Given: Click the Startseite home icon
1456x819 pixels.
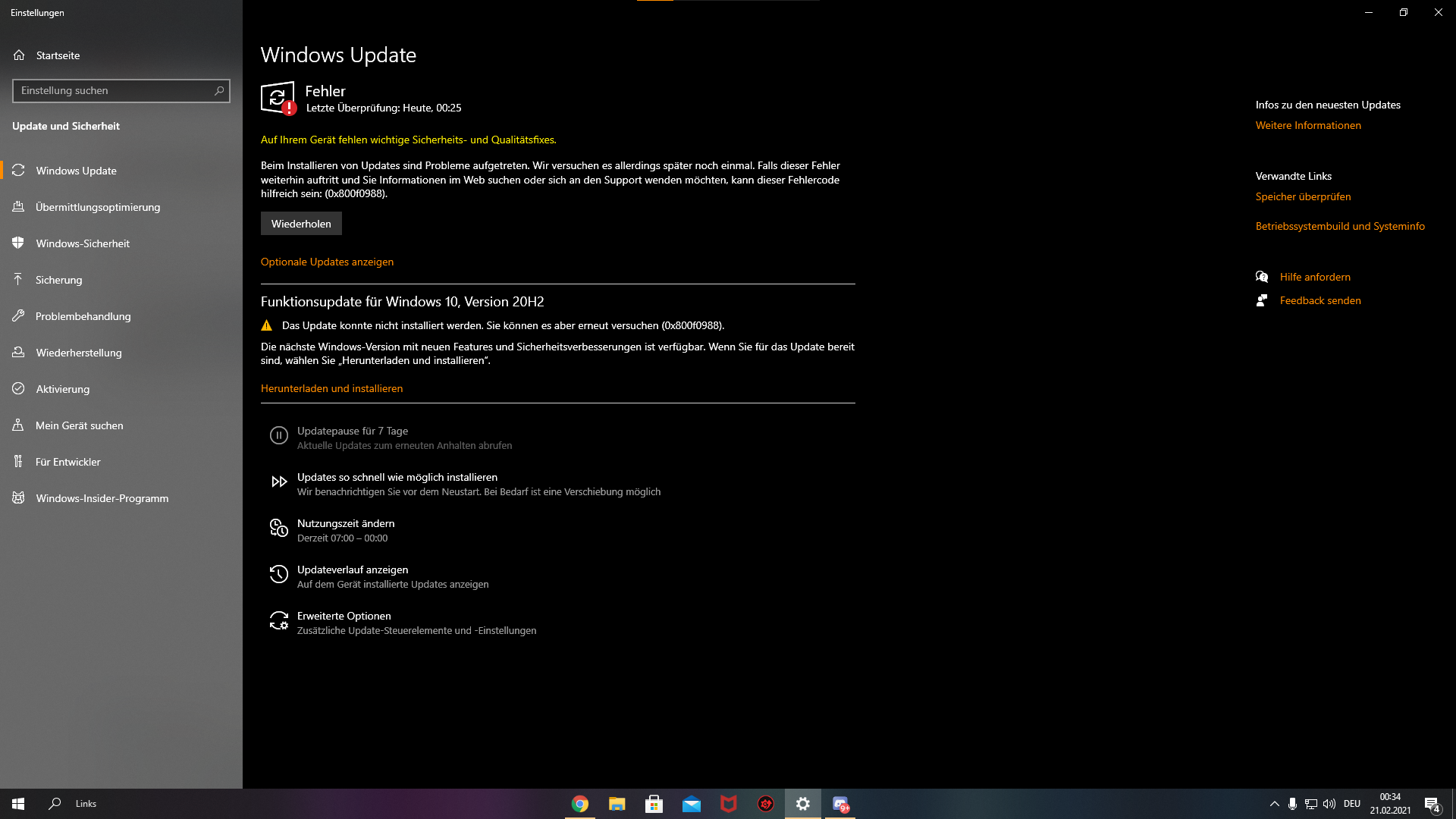Looking at the screenshot, I should (x=19, y=55).
